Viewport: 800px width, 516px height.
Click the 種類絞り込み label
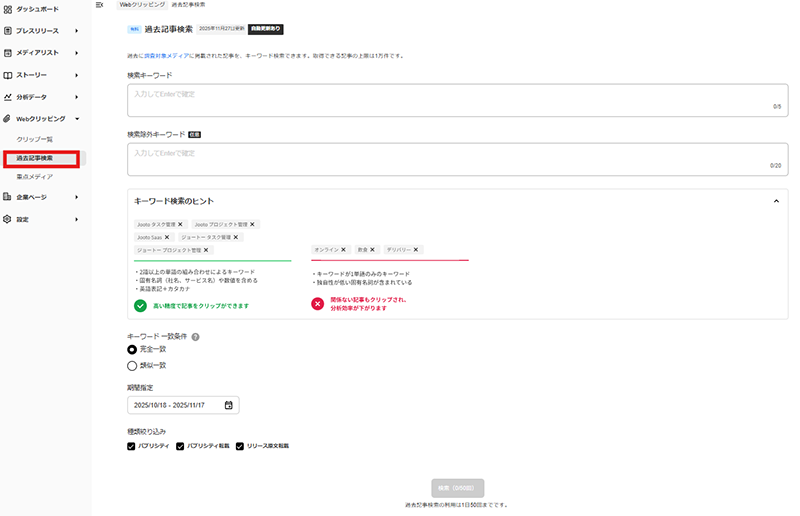coord(146,432)
